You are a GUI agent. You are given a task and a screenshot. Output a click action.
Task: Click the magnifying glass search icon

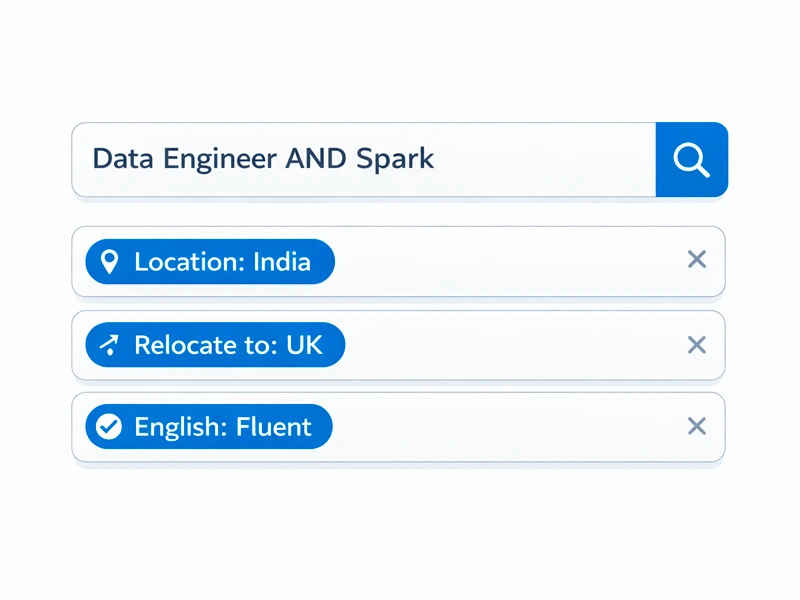691,159
